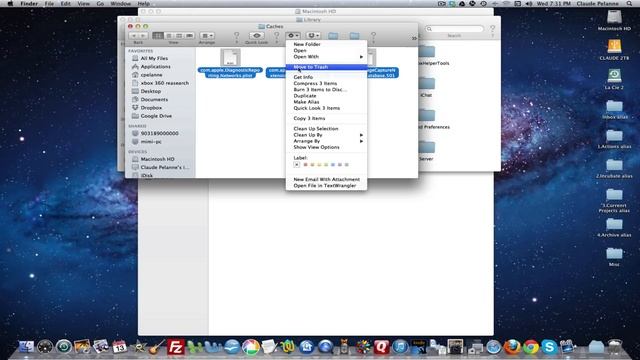
Task: Select 4.Archive alias desktop folder
Action: 614,227
